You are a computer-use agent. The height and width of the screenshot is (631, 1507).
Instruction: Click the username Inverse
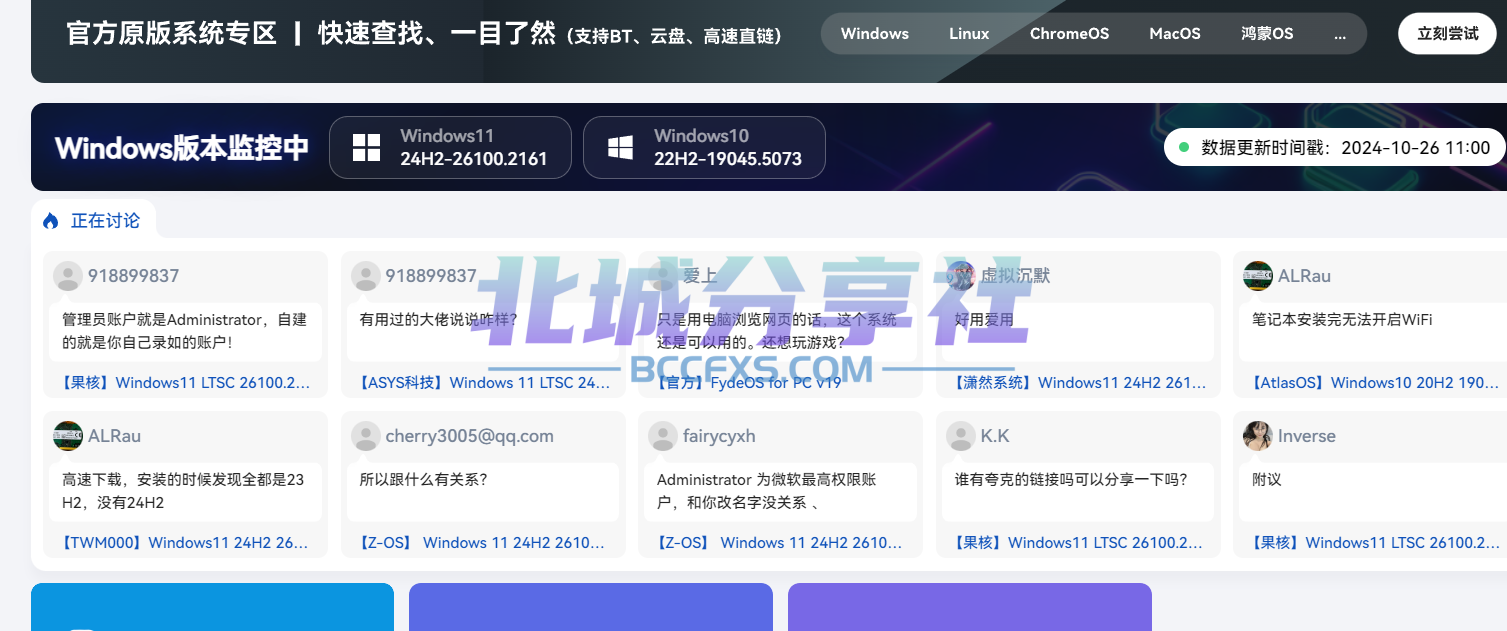(1307, 436)
